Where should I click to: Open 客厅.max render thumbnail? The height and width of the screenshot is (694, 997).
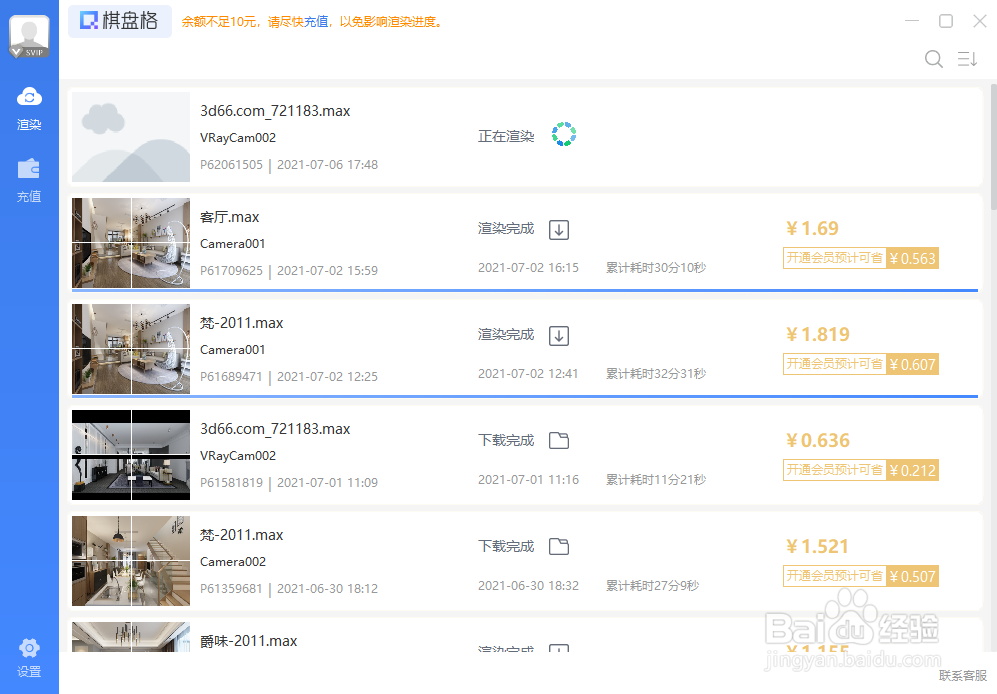131,243
